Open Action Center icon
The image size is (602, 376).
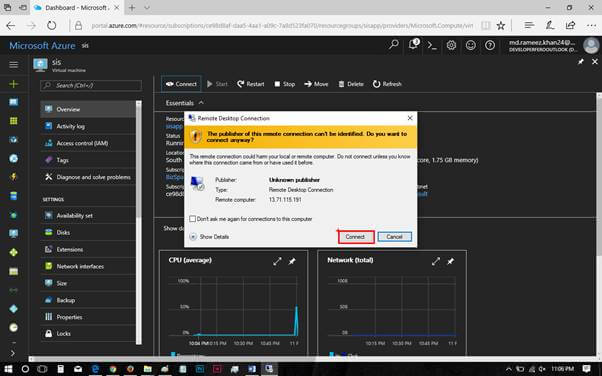pyautogui.click(x=586, y=369)
